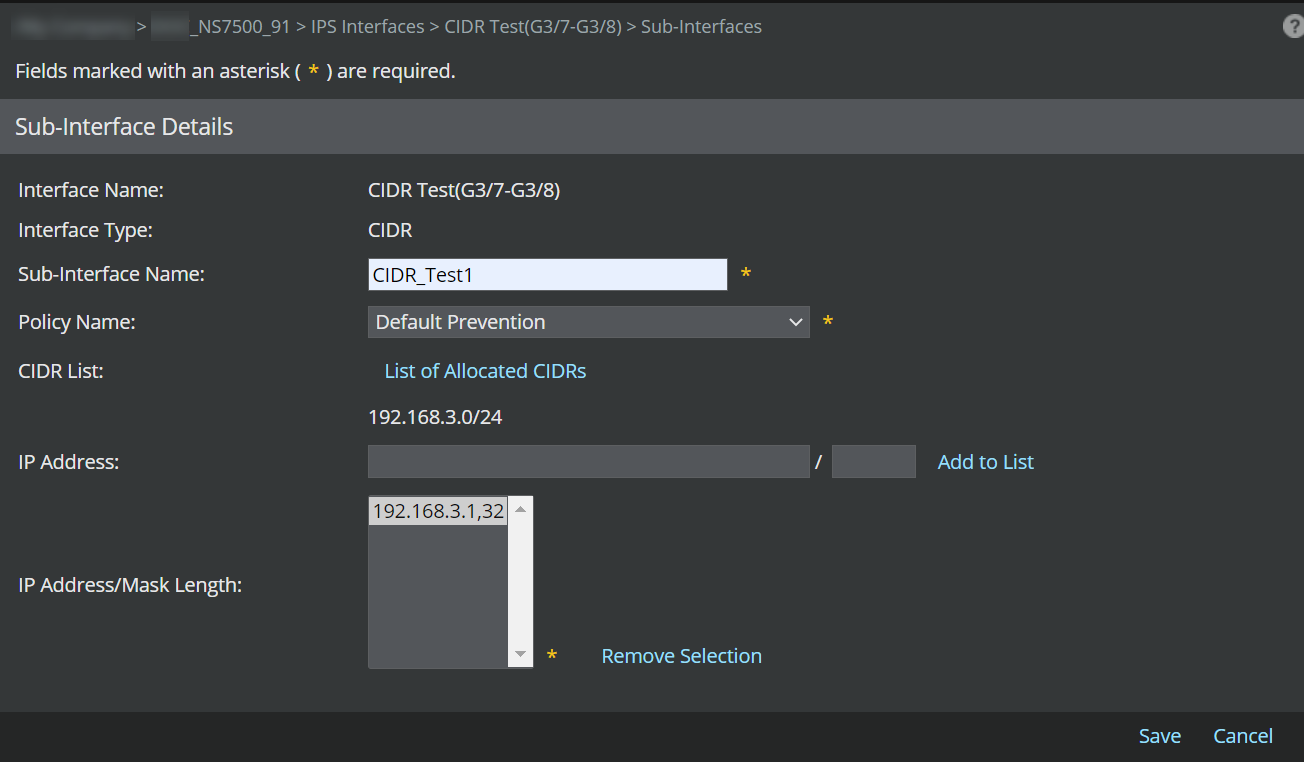This screenshot has height=762, width=1304.
Task: Click the Policy Name label
Action: 77,322
